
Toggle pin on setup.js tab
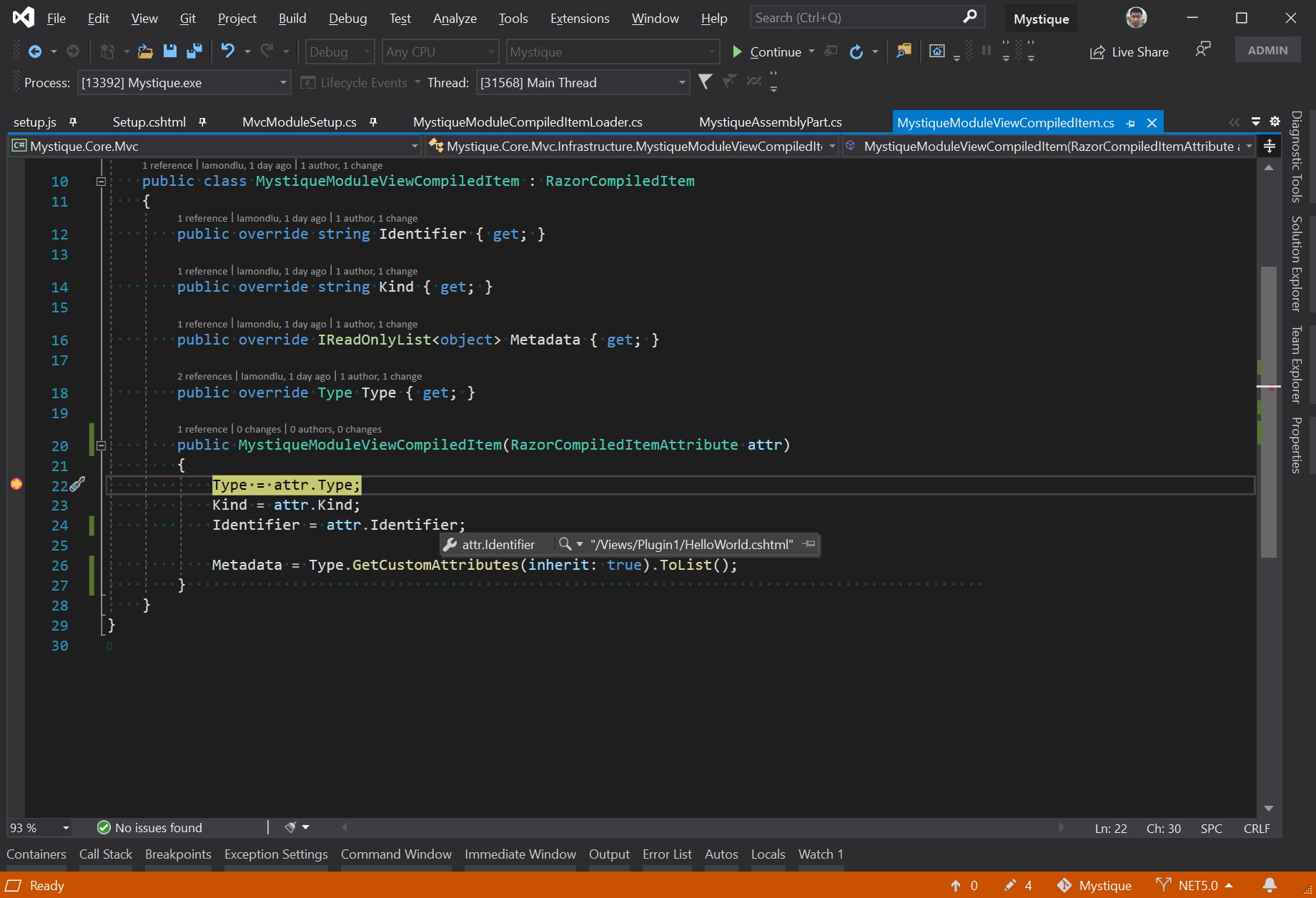point(72,122)
